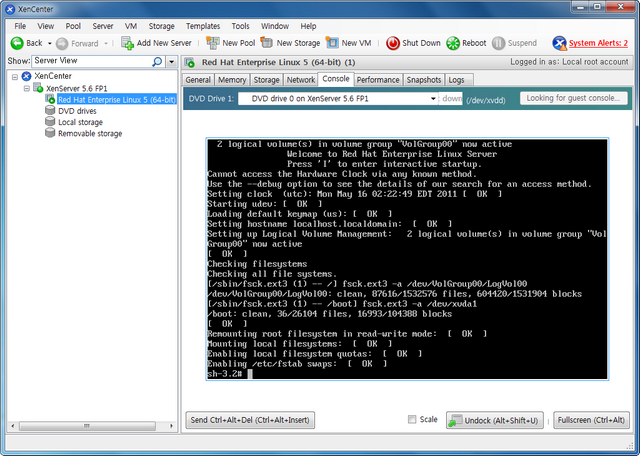Click the Reboot label
The height and width of the screenshot is (456, 640).
point(474,43)
